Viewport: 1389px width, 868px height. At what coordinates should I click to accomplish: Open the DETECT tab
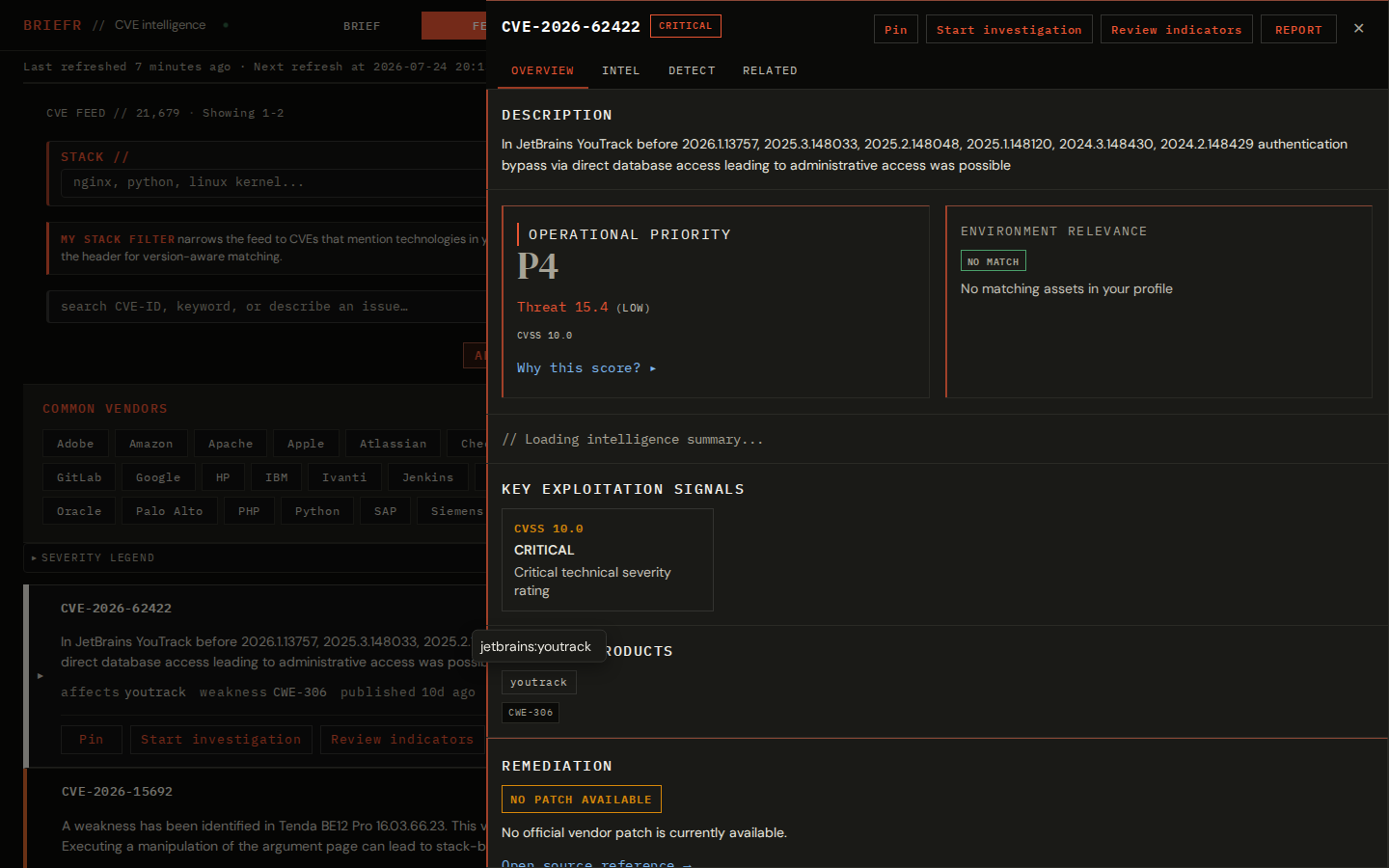click(692, 70)
